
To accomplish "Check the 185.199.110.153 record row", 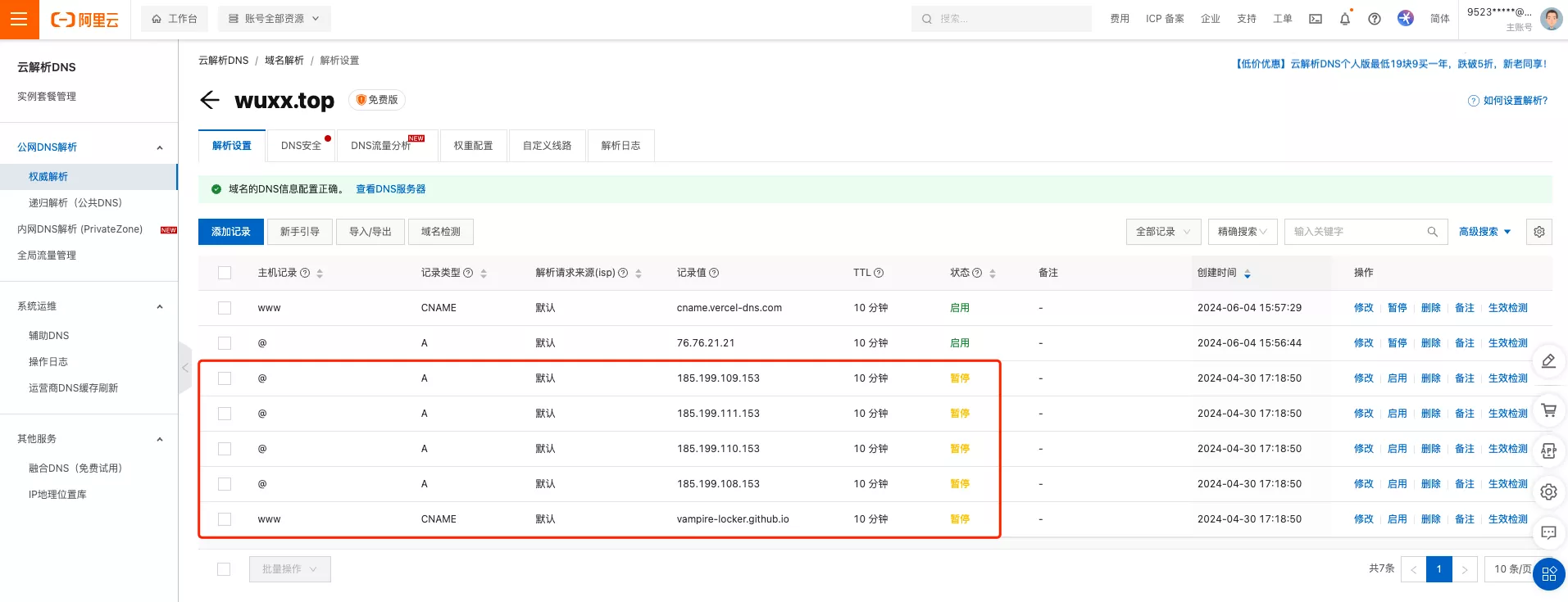I will pos(225,449).
